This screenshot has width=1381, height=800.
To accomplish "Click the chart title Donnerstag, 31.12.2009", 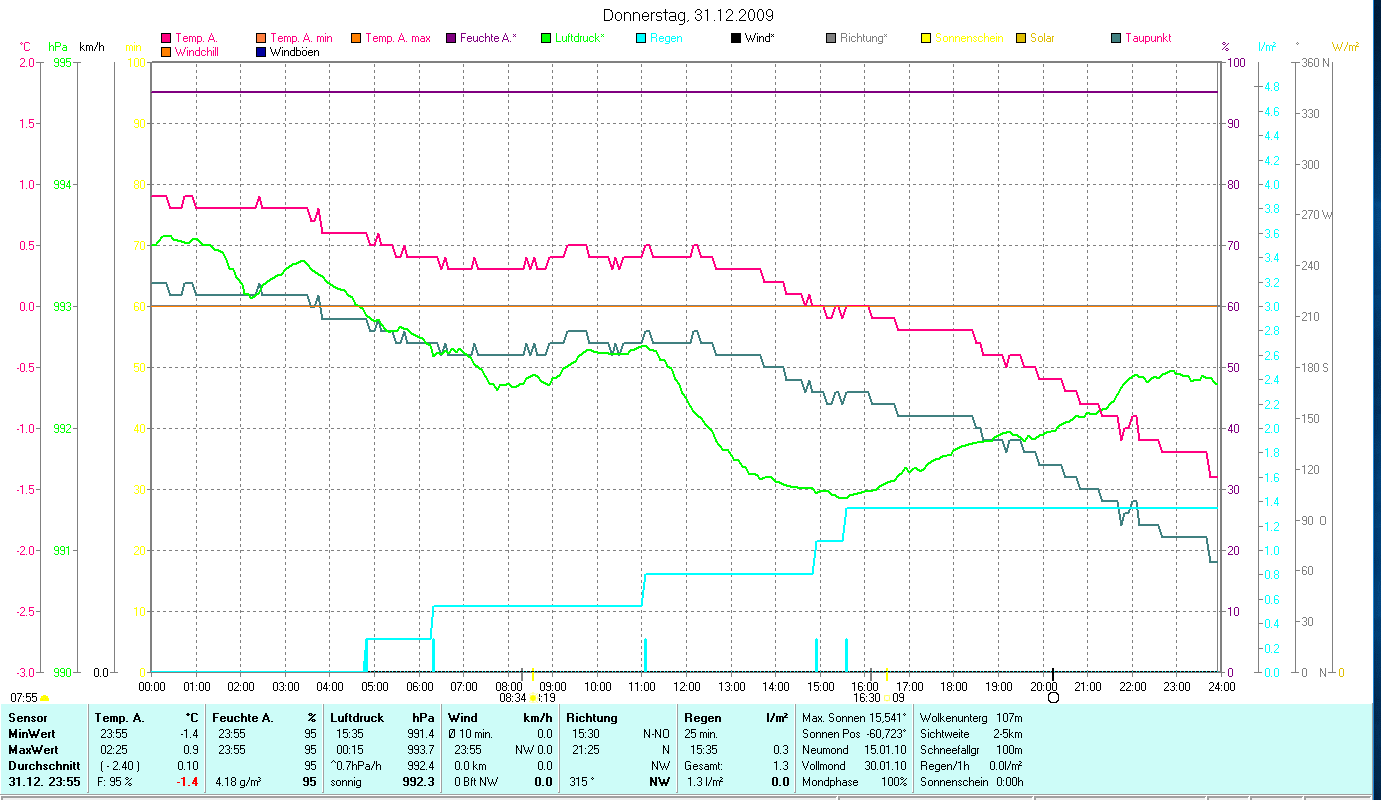I will (x=689, y=16).
